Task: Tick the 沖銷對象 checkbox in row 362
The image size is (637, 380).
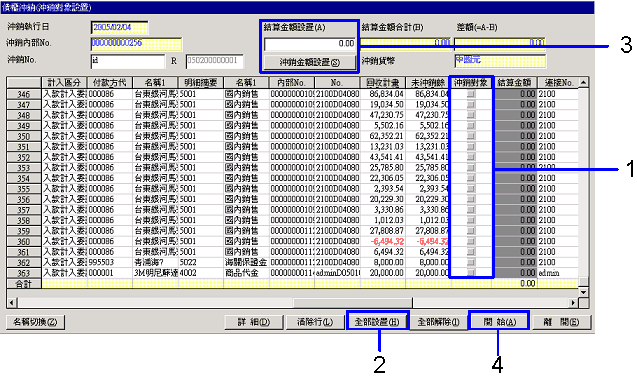Action: click(471, 262)
